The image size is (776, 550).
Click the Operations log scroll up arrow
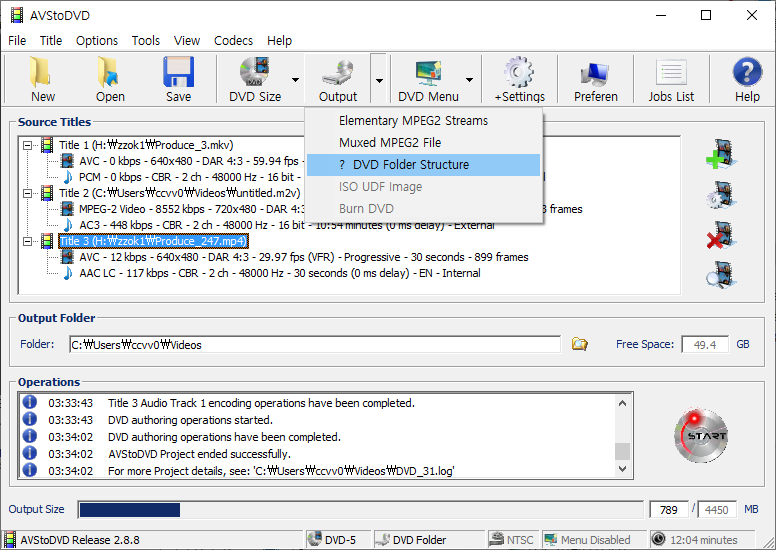click(623, 403)
